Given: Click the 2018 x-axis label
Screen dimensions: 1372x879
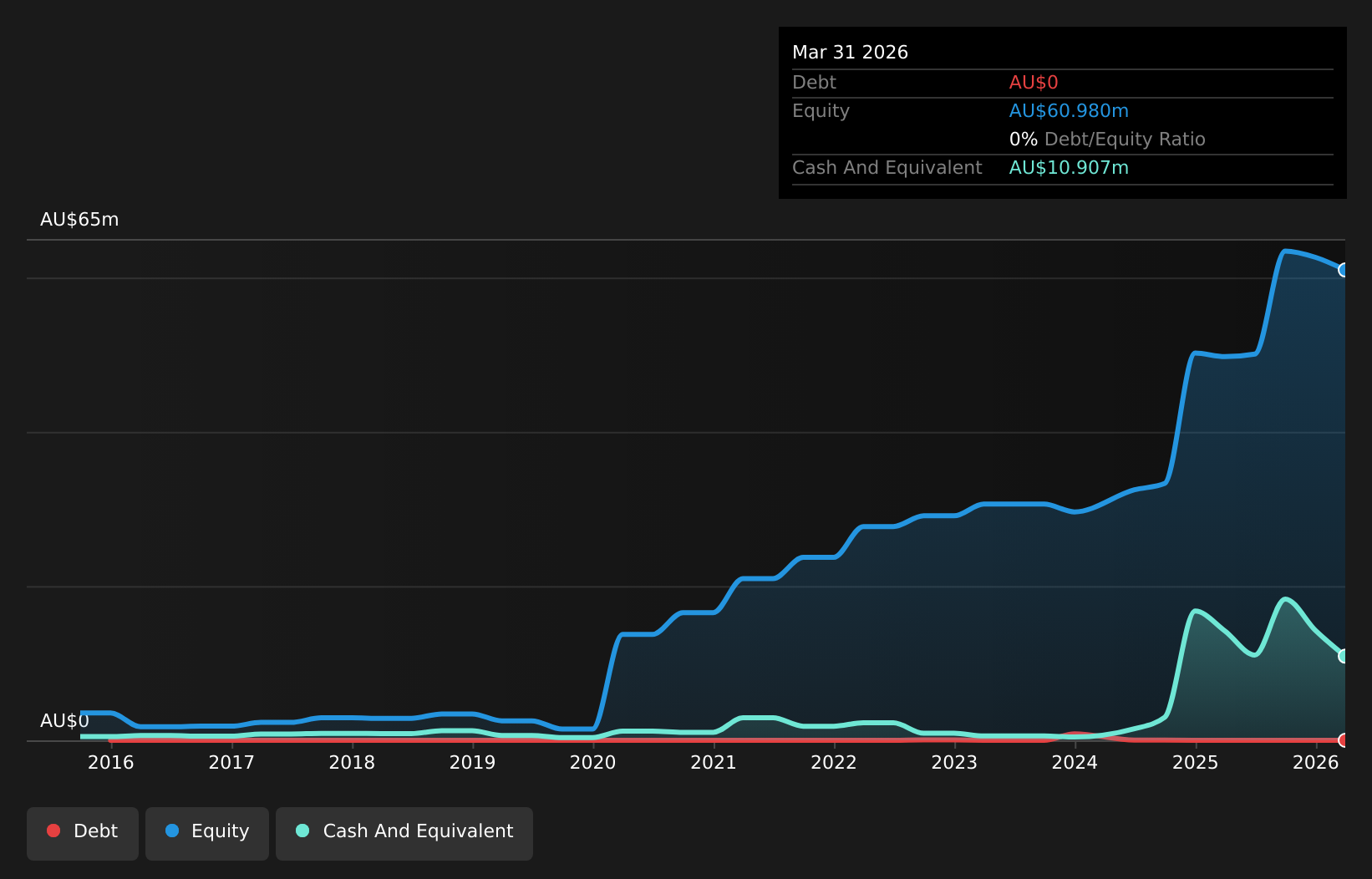Looking at the screenshot, I should coord(352,762).
